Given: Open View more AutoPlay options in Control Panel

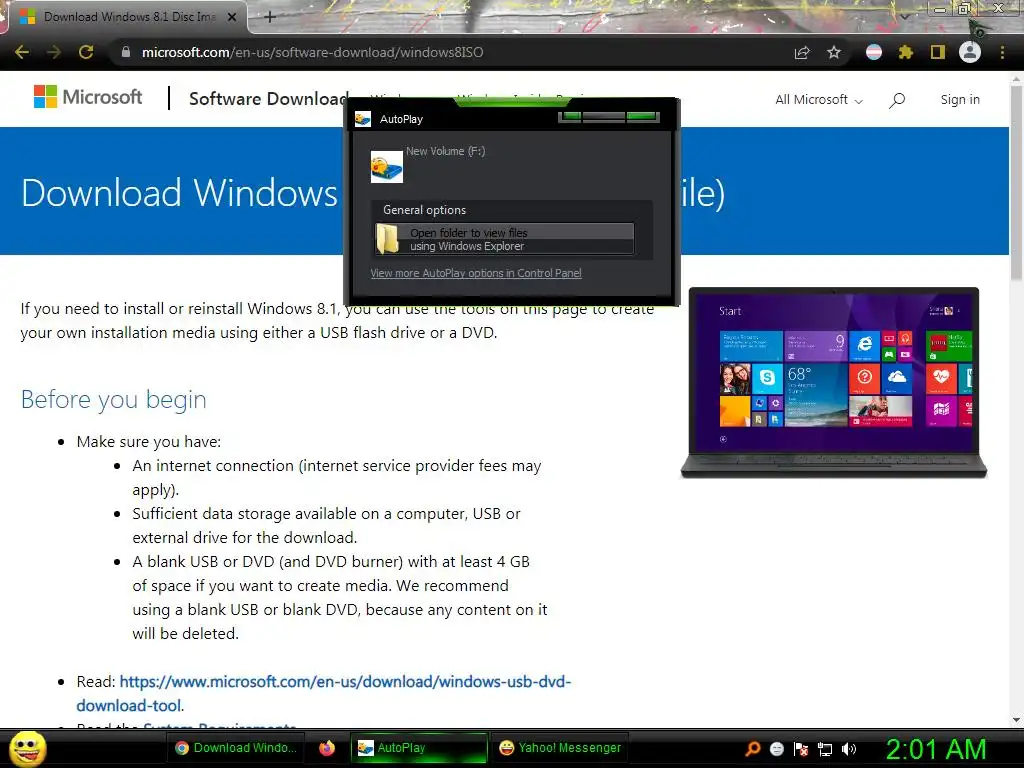Looking at the screenshot, I should [476, 273].
